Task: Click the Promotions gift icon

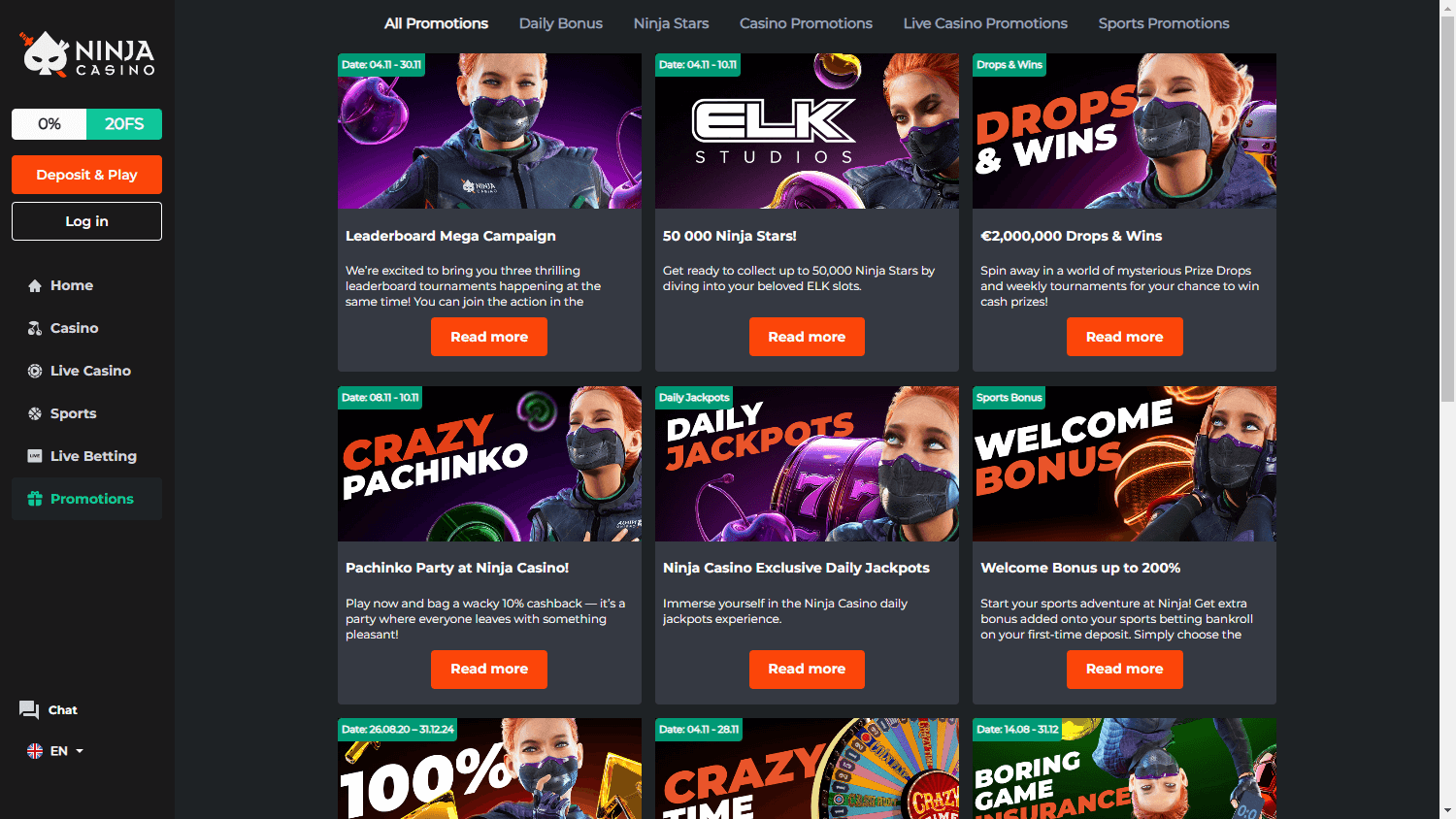Action: point(35,499)
